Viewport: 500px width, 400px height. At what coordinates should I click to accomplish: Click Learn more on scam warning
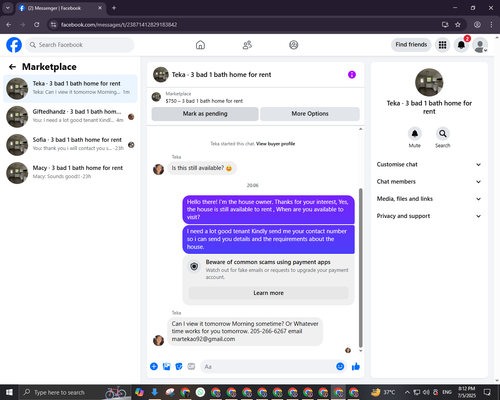click(x=268, y=293)
